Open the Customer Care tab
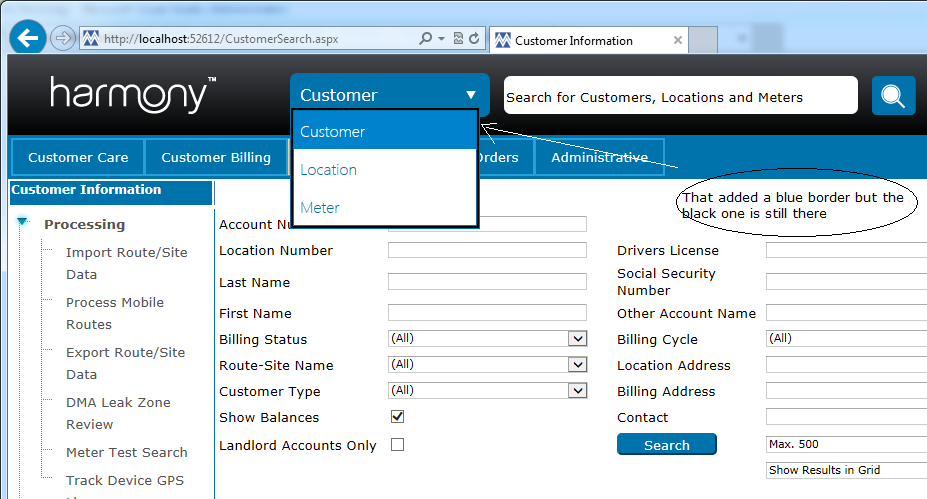927x499 pixels. pyautogui.click(x=78, y=157)
